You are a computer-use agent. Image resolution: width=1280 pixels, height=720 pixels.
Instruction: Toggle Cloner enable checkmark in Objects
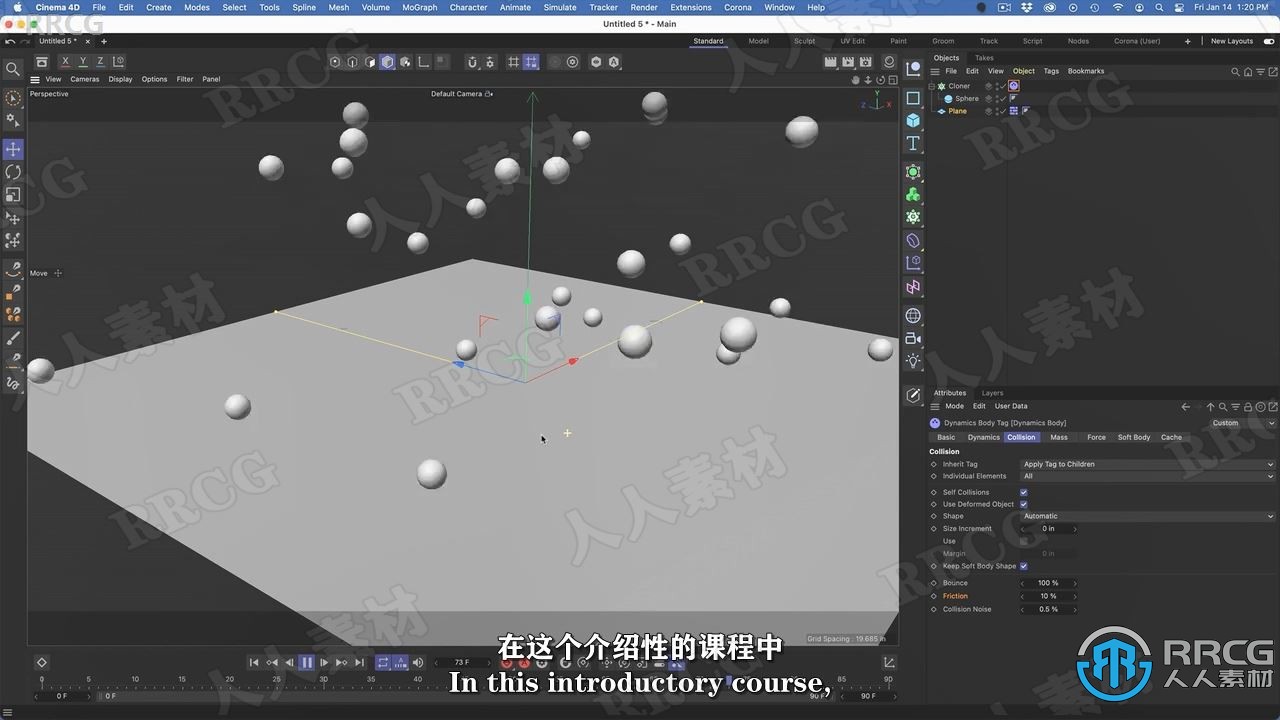tap(1003, 86)
